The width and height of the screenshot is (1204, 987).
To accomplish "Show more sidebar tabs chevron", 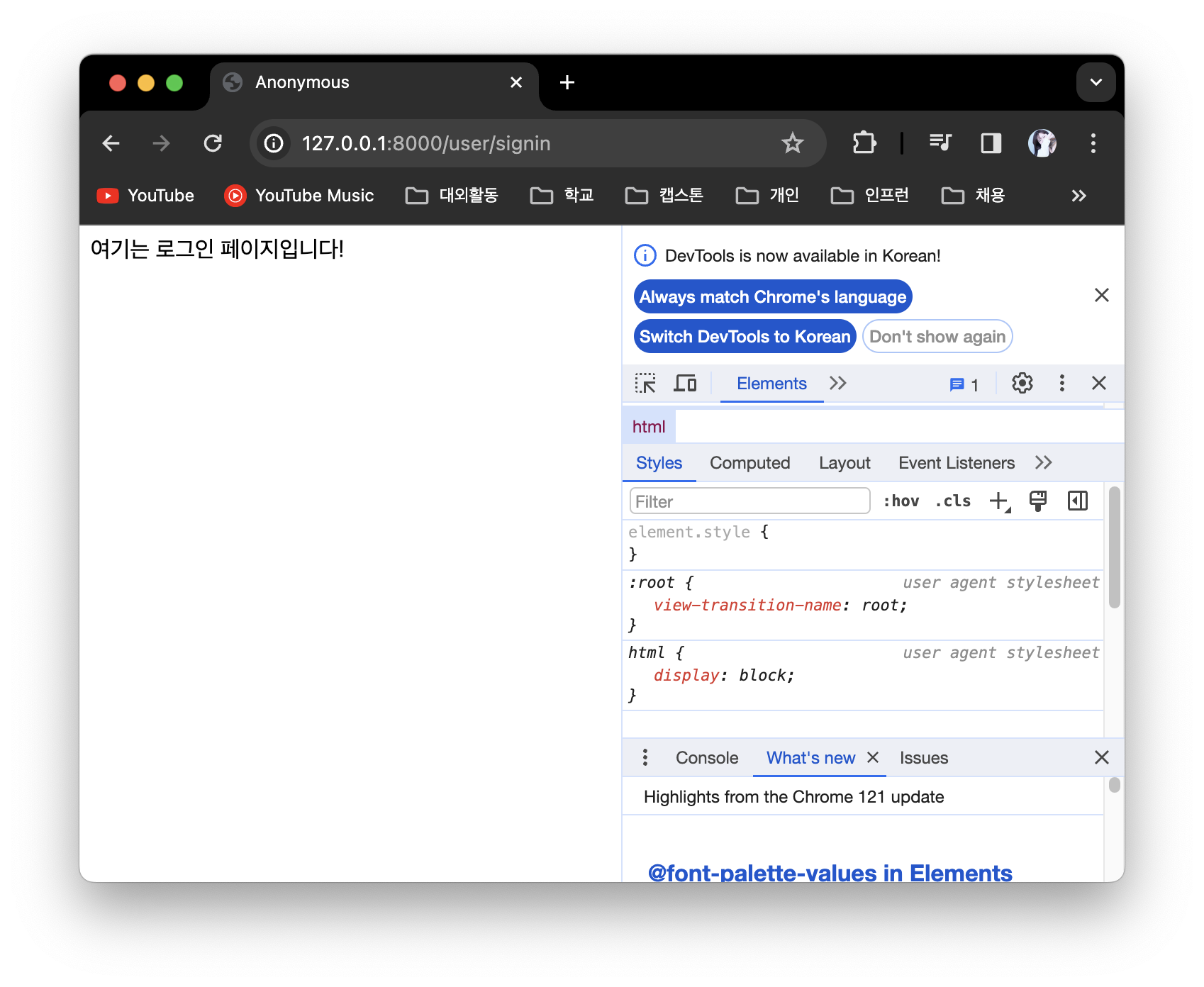I will [1043, 463].
